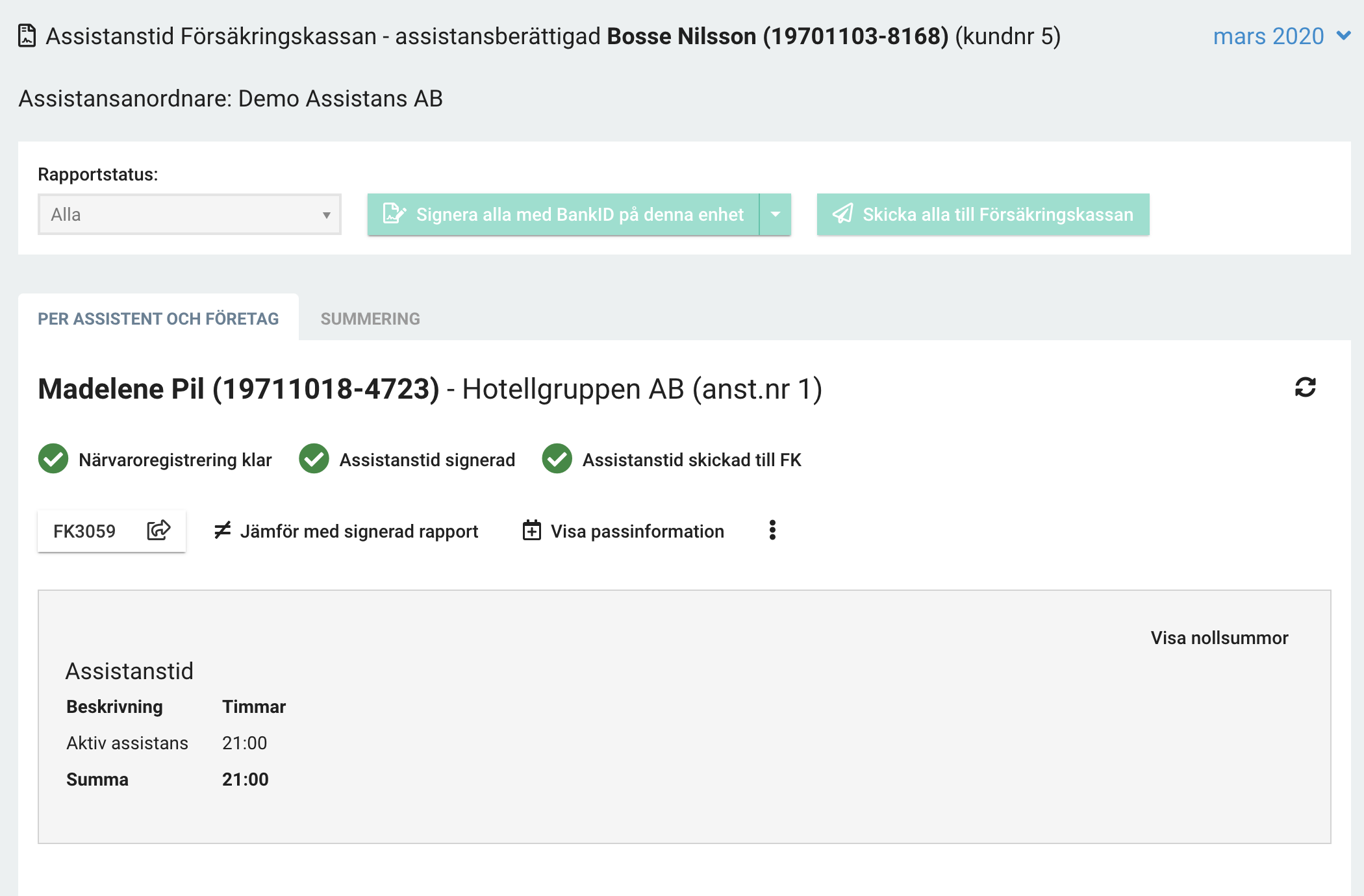Click the Assistanstid signerad status checkmark
Image resolution: width=1364 pixels, height=896 pixels.
pos(314,460)
